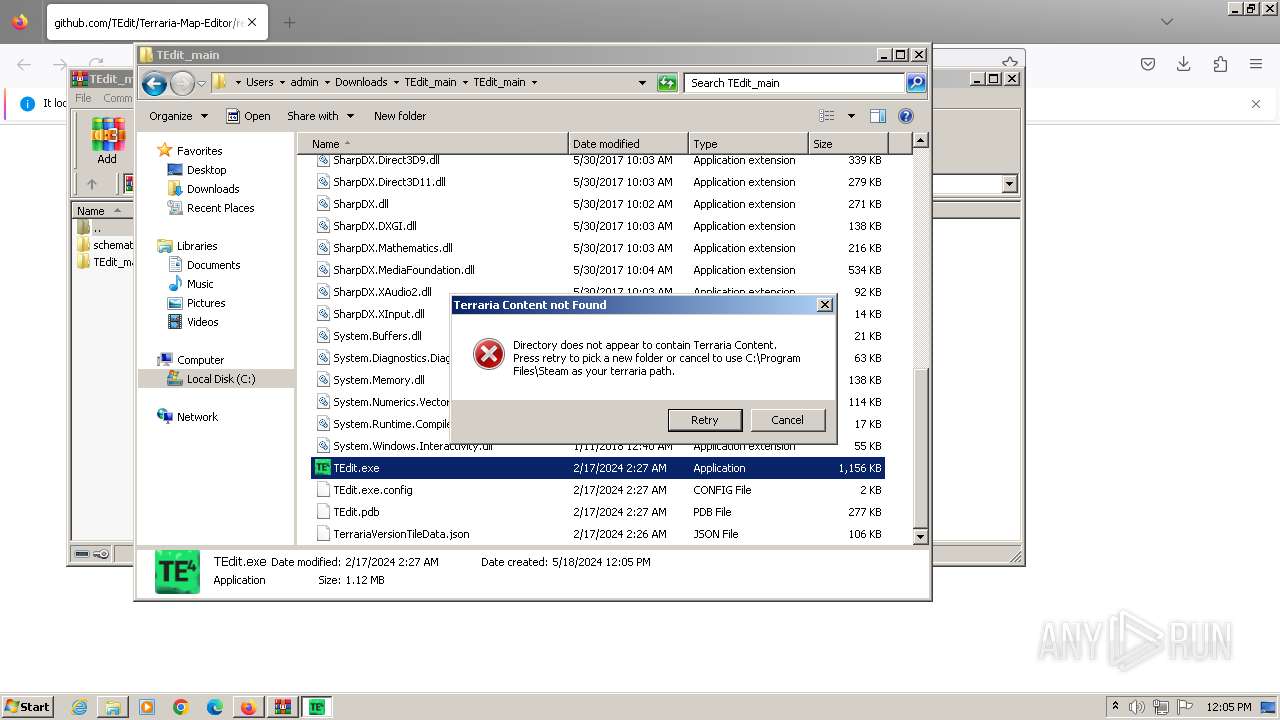Select System.Memory.dll file

pyautogui.click(x=380, y=380)
